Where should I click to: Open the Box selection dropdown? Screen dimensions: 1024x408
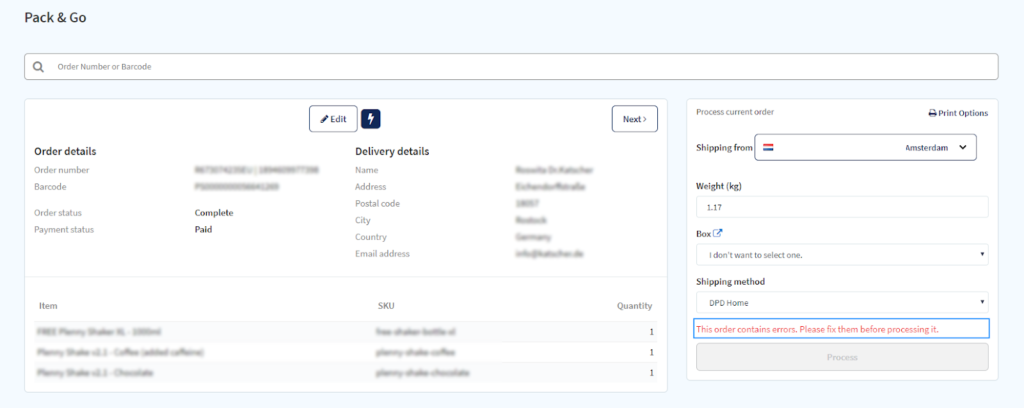point(842,255)
